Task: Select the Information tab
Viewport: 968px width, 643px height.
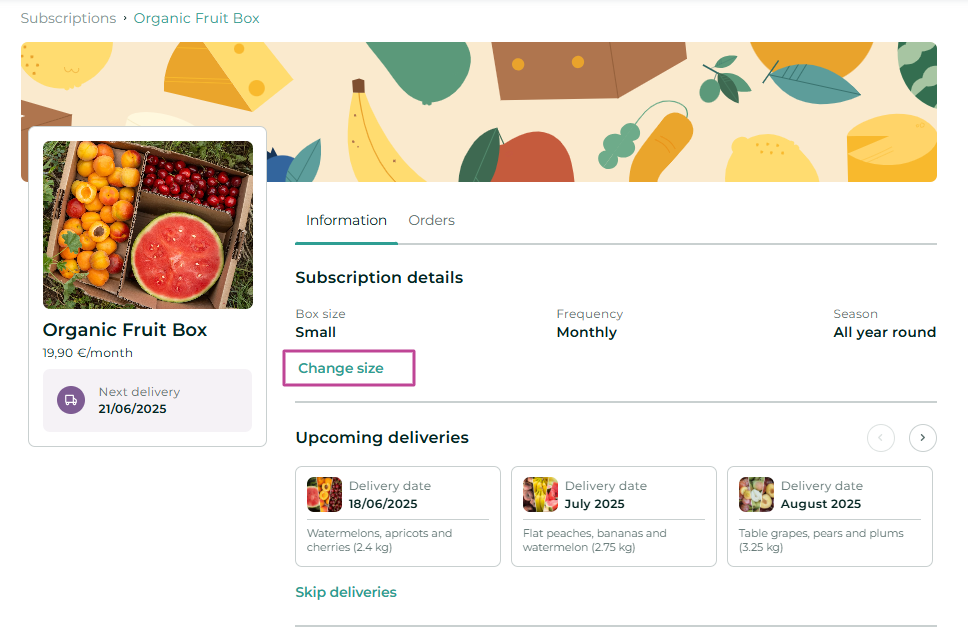Action: [x=346, y=220]
